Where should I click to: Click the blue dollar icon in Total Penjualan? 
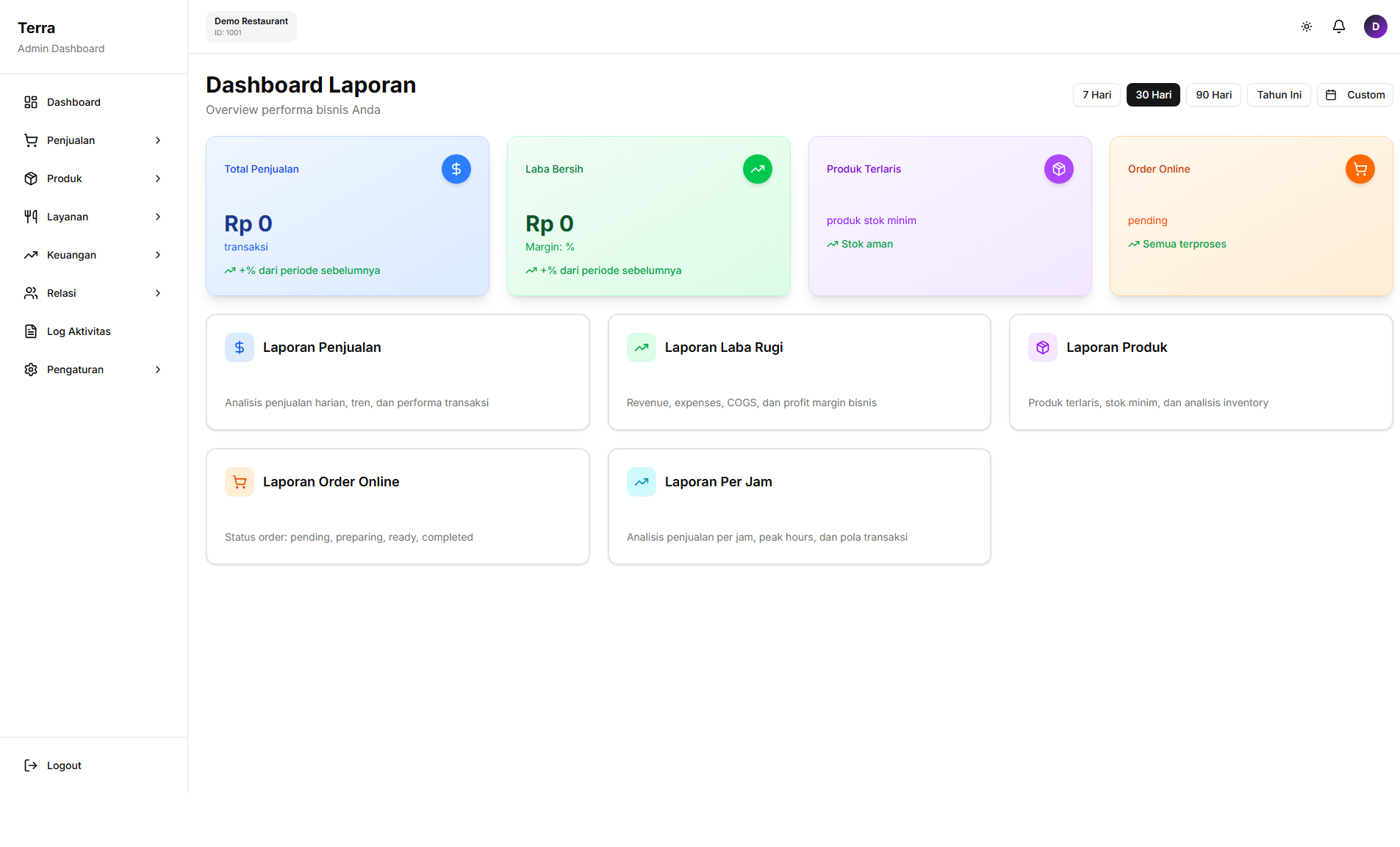coord(456,169)
